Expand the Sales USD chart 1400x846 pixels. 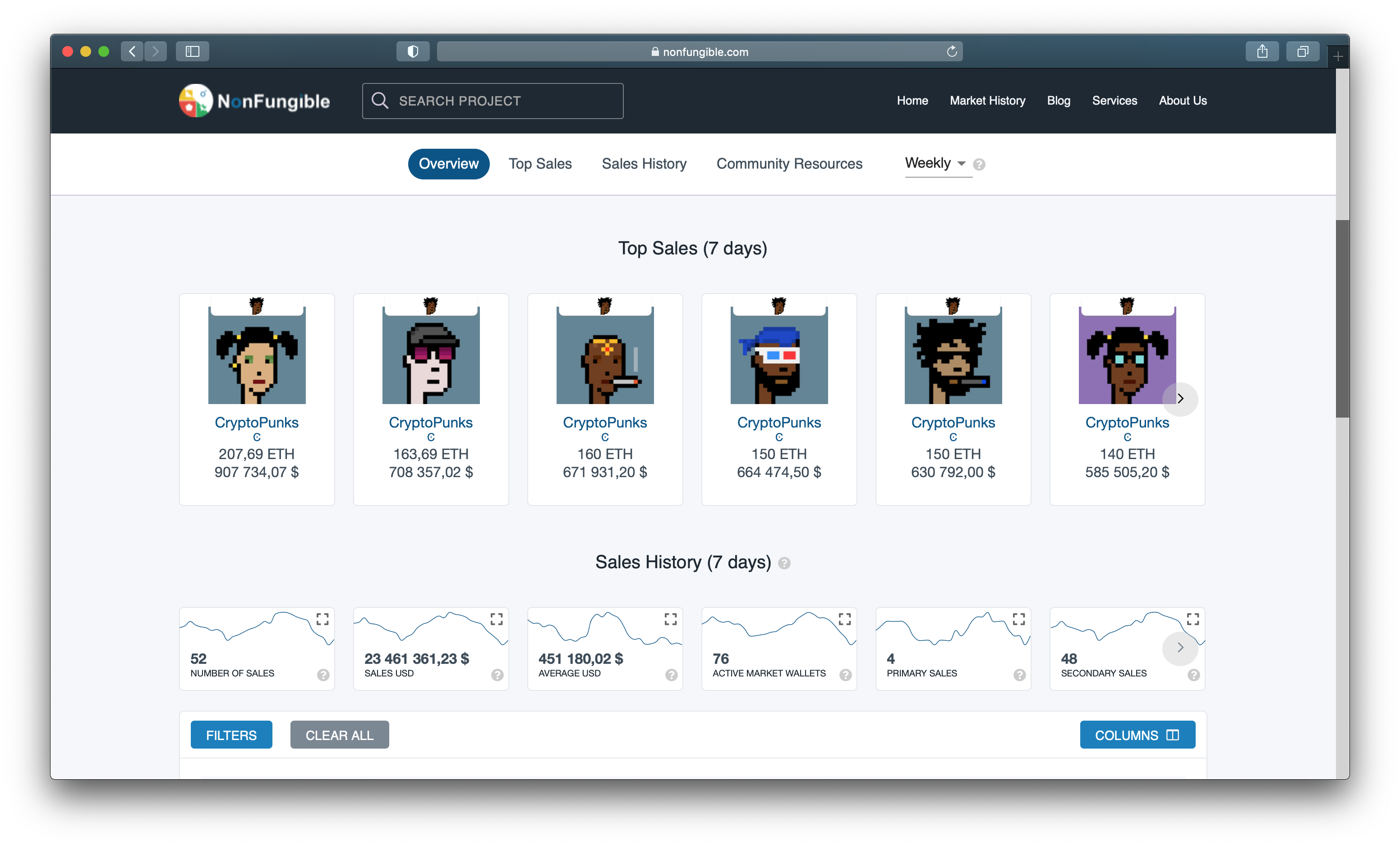(x=497, y=619)
